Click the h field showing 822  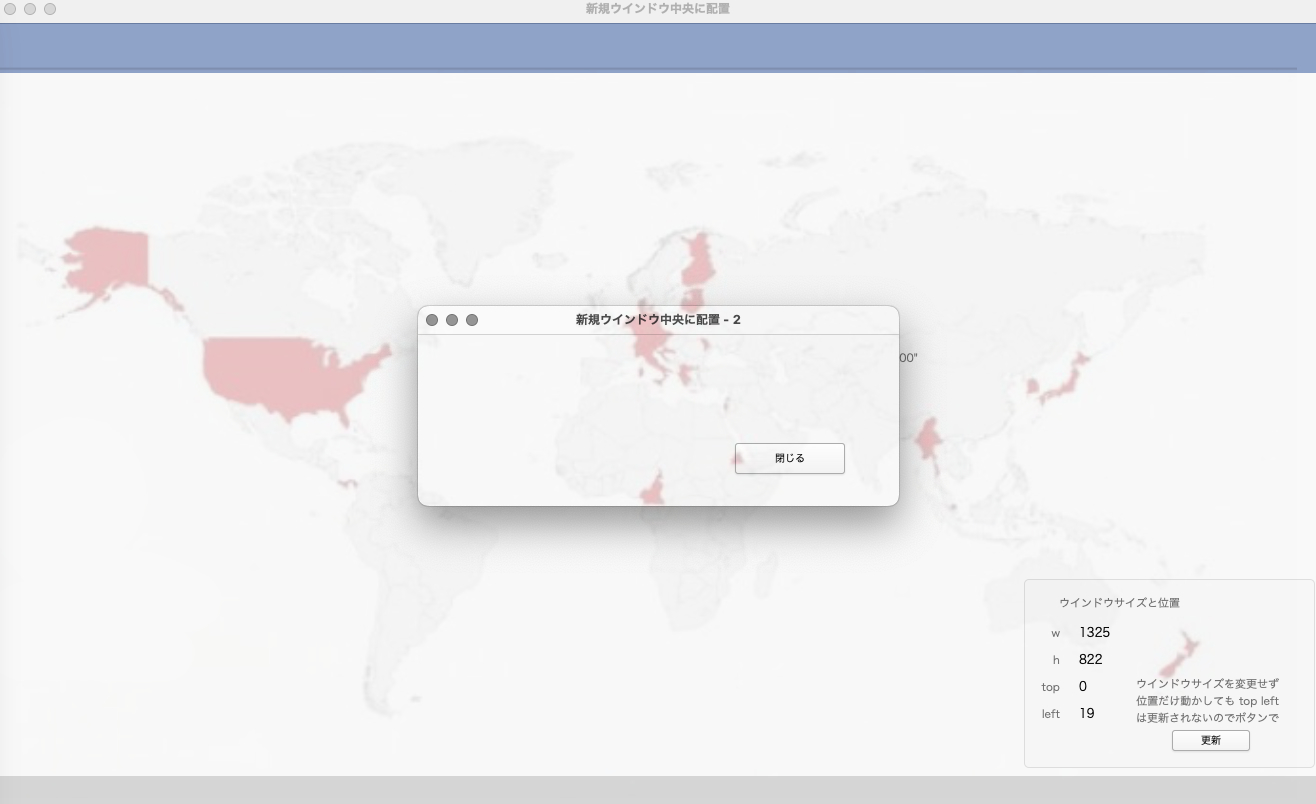tap(1090, 659)
